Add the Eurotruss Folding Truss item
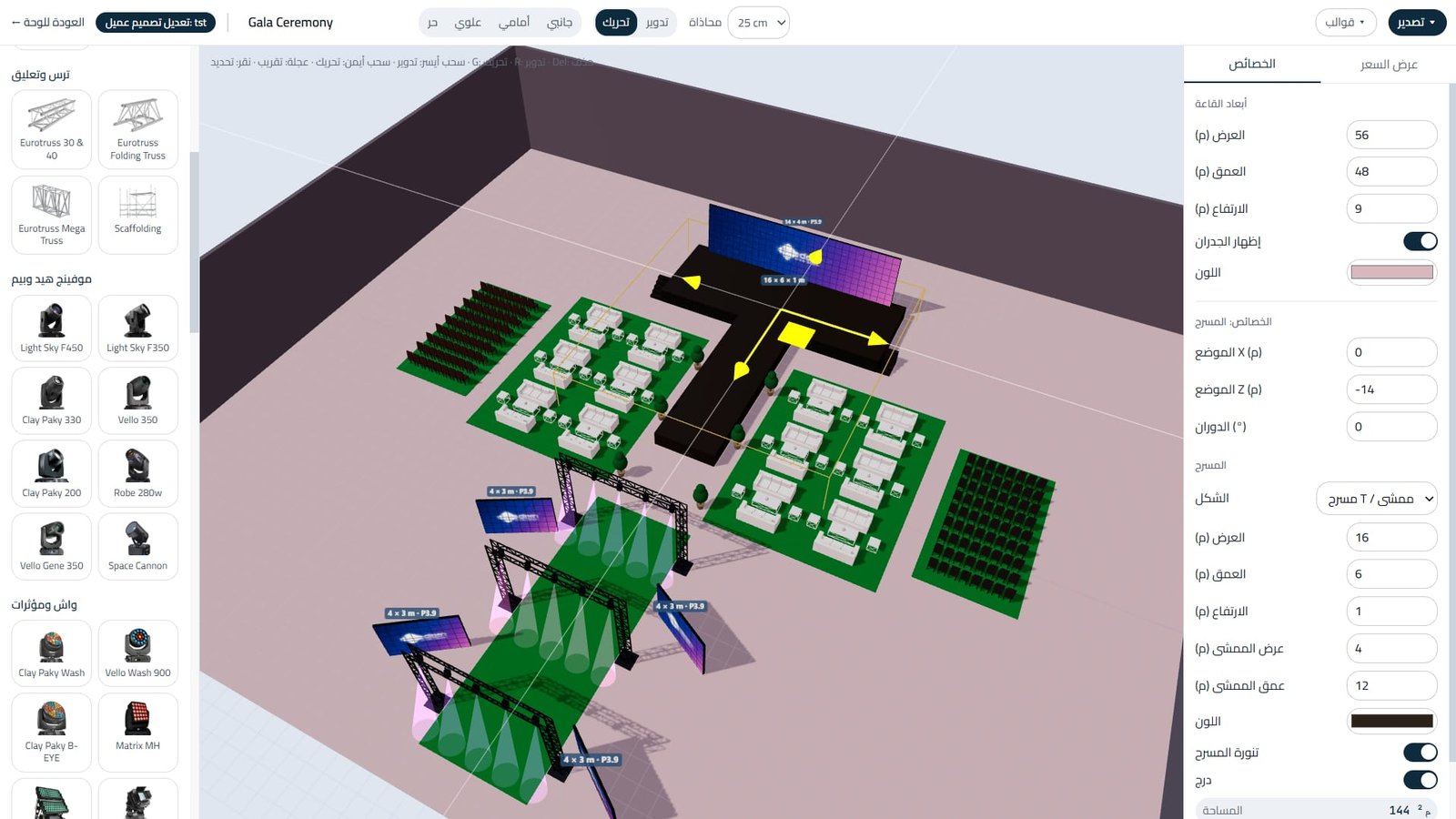Viewport: 1456px width, 819px height. (x=138, y=129)
